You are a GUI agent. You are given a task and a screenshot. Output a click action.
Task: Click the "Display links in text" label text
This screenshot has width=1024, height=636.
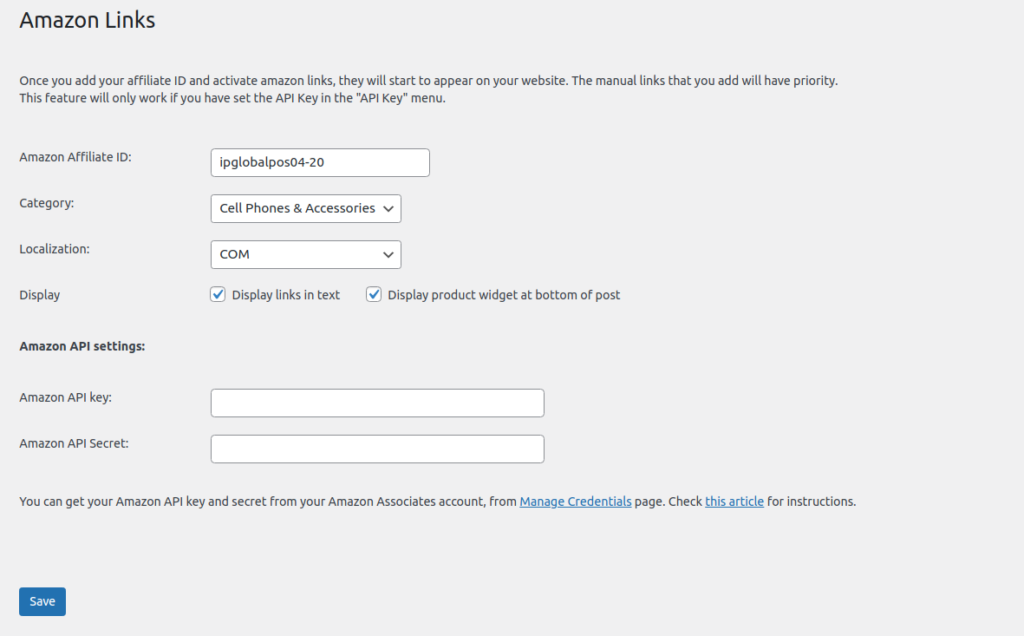tap(286, 295)
